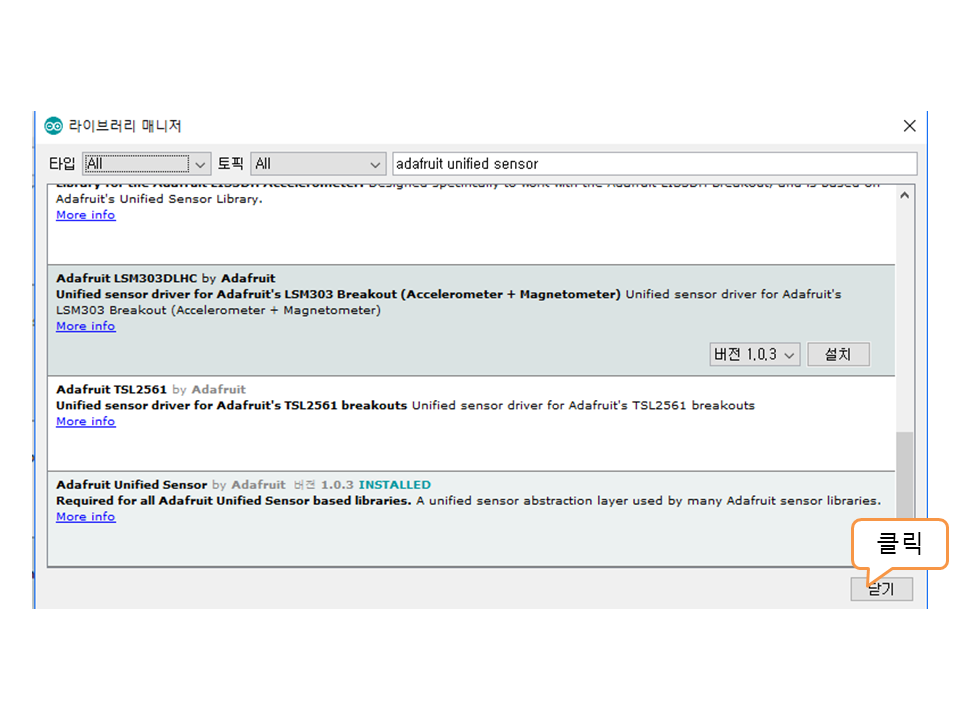Click the '타입' label text

click(x=62, y=163)
